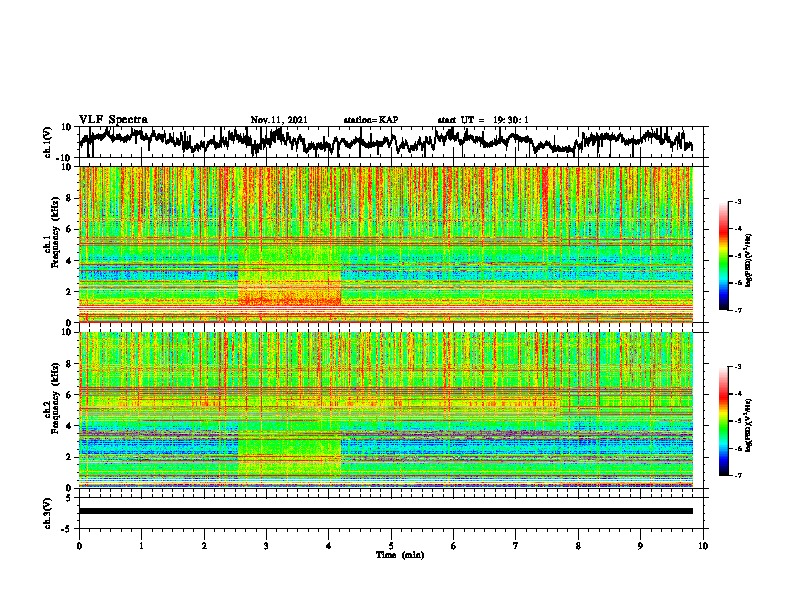Click the 'ch.1(V)' waveform axis label
This screenshot has width=792, height=612.
click(x=48, y=142)
